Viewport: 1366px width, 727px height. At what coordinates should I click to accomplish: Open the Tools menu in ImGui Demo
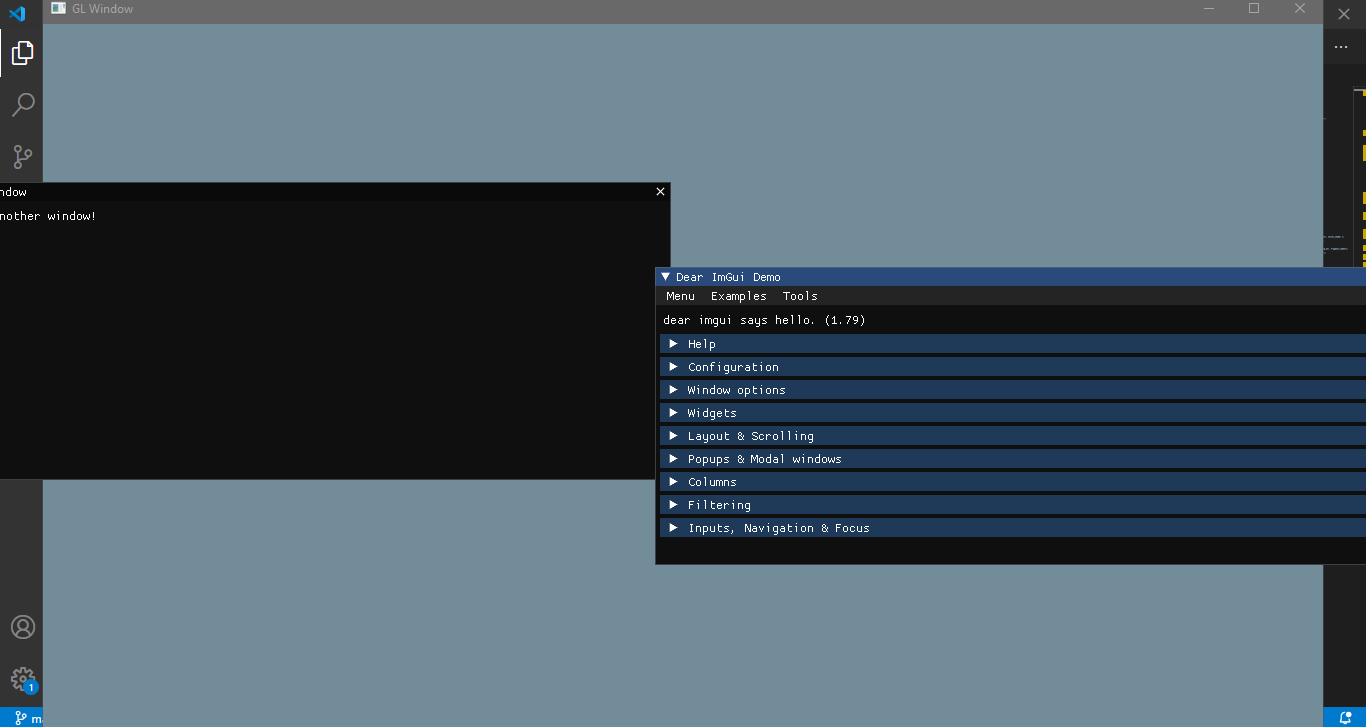[x=800, y=296]
